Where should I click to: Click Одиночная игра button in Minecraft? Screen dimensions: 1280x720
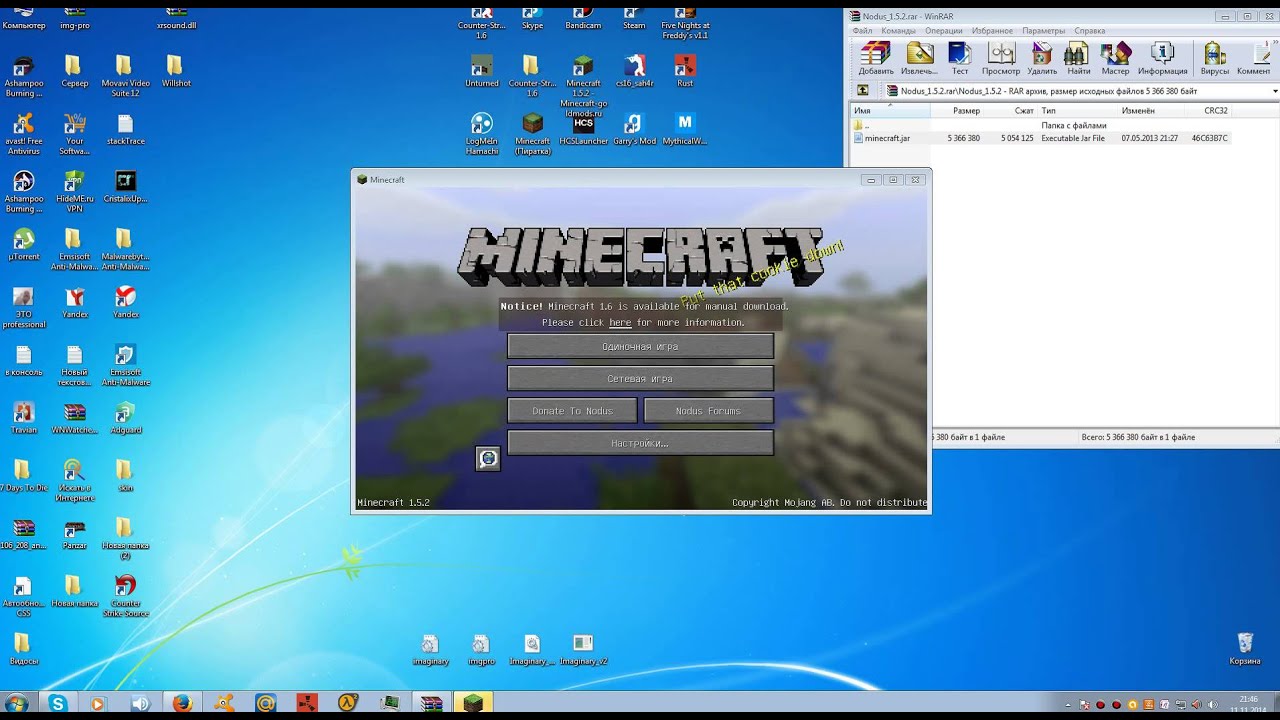pos(640,346)
